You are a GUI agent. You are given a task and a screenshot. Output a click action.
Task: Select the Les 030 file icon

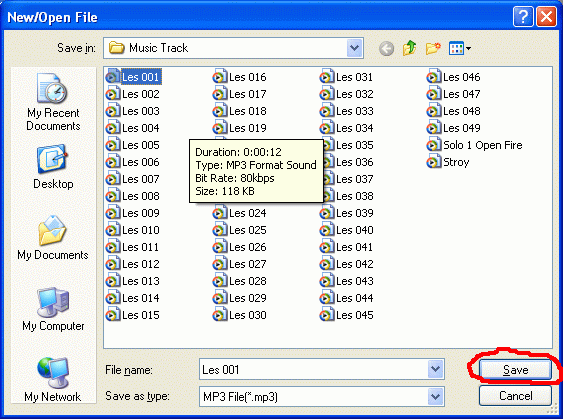point(219,315)
